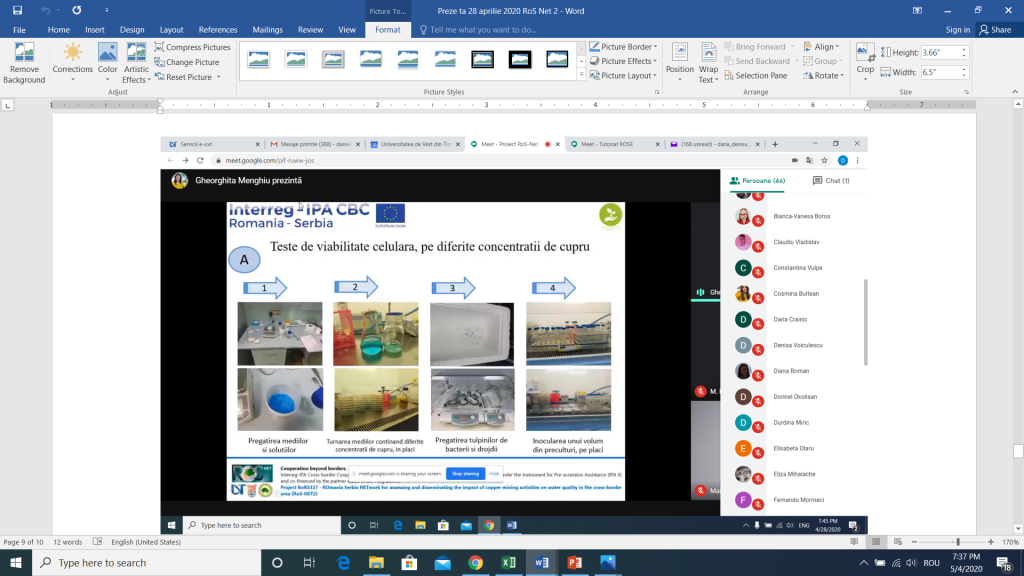The image size is (1024, 576).
Task: Open the Corrections options
Action: pyautogui.click(x=73, y=62)
